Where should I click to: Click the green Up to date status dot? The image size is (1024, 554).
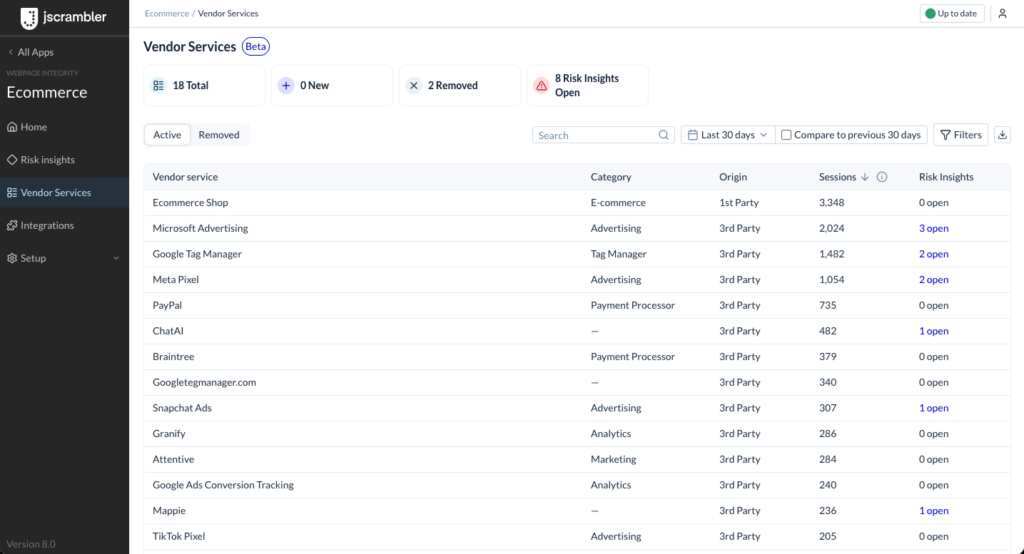point(930,13)
